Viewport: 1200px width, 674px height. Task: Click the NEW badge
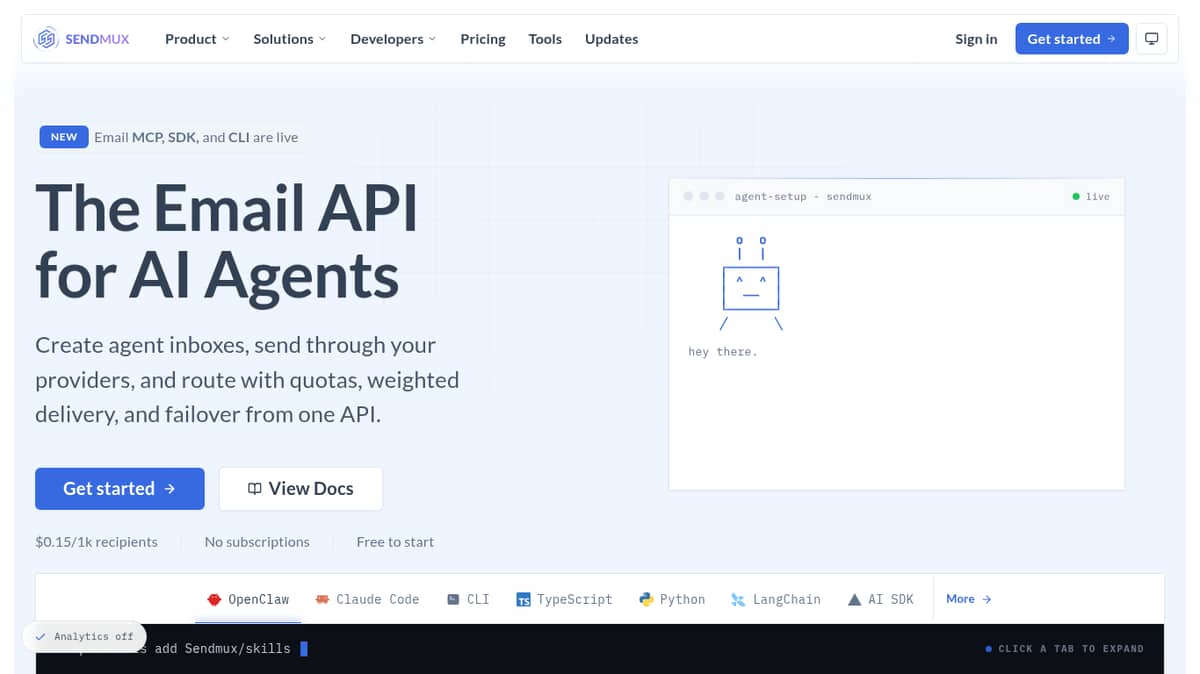coord(64,137)
